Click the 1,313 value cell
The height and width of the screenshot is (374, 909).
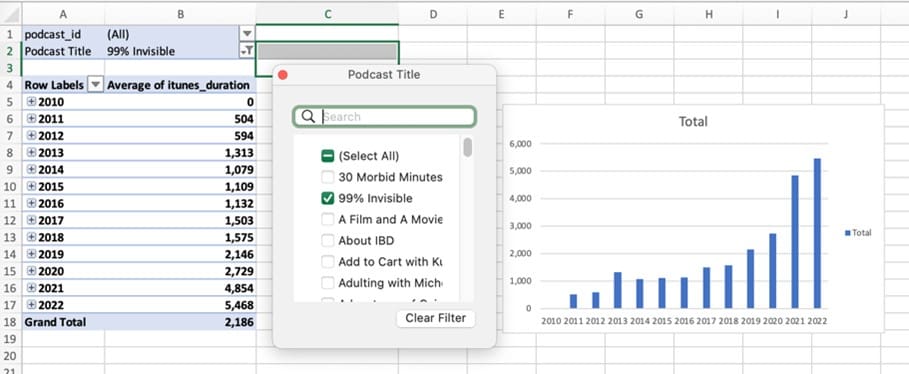[180, 152]
